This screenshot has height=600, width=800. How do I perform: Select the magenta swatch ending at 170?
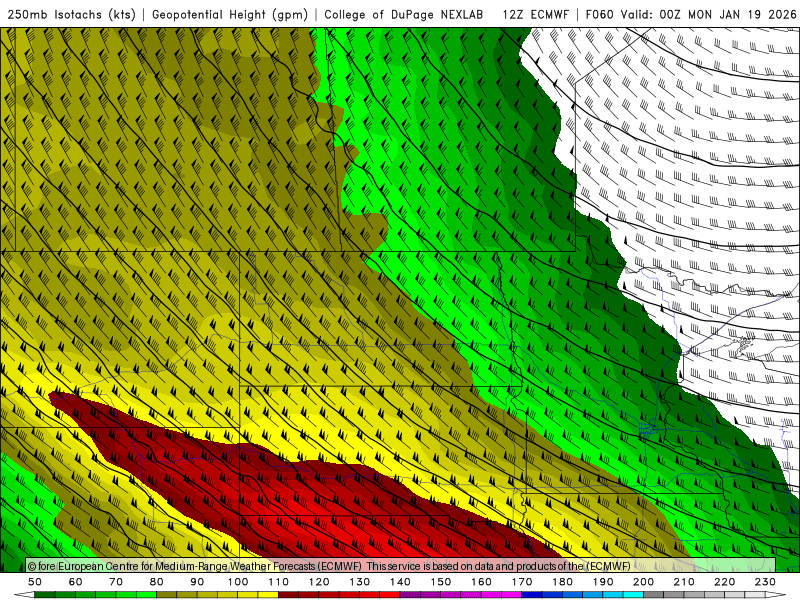pos(512,595)
